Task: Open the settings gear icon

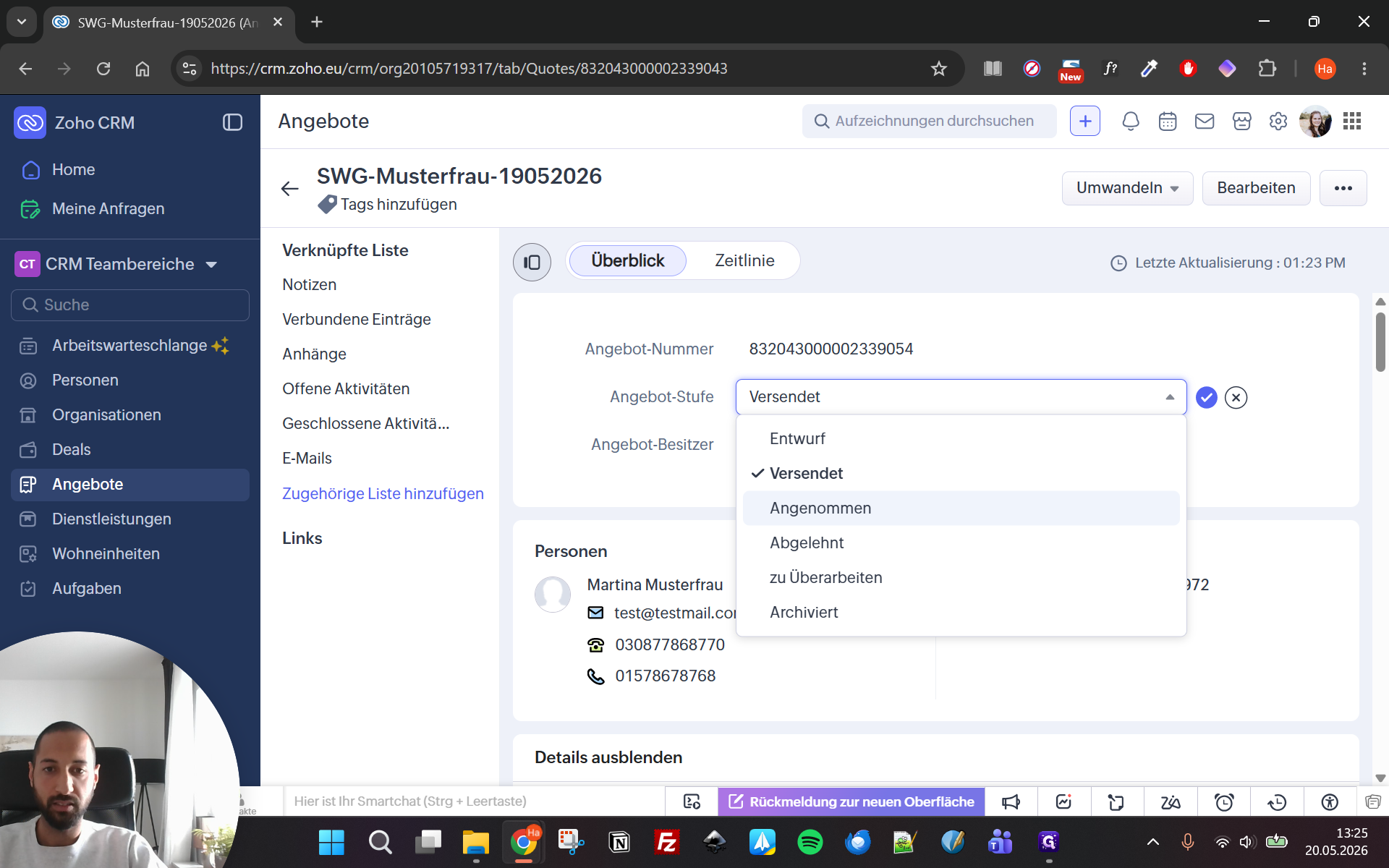Action: point(1278,122)
